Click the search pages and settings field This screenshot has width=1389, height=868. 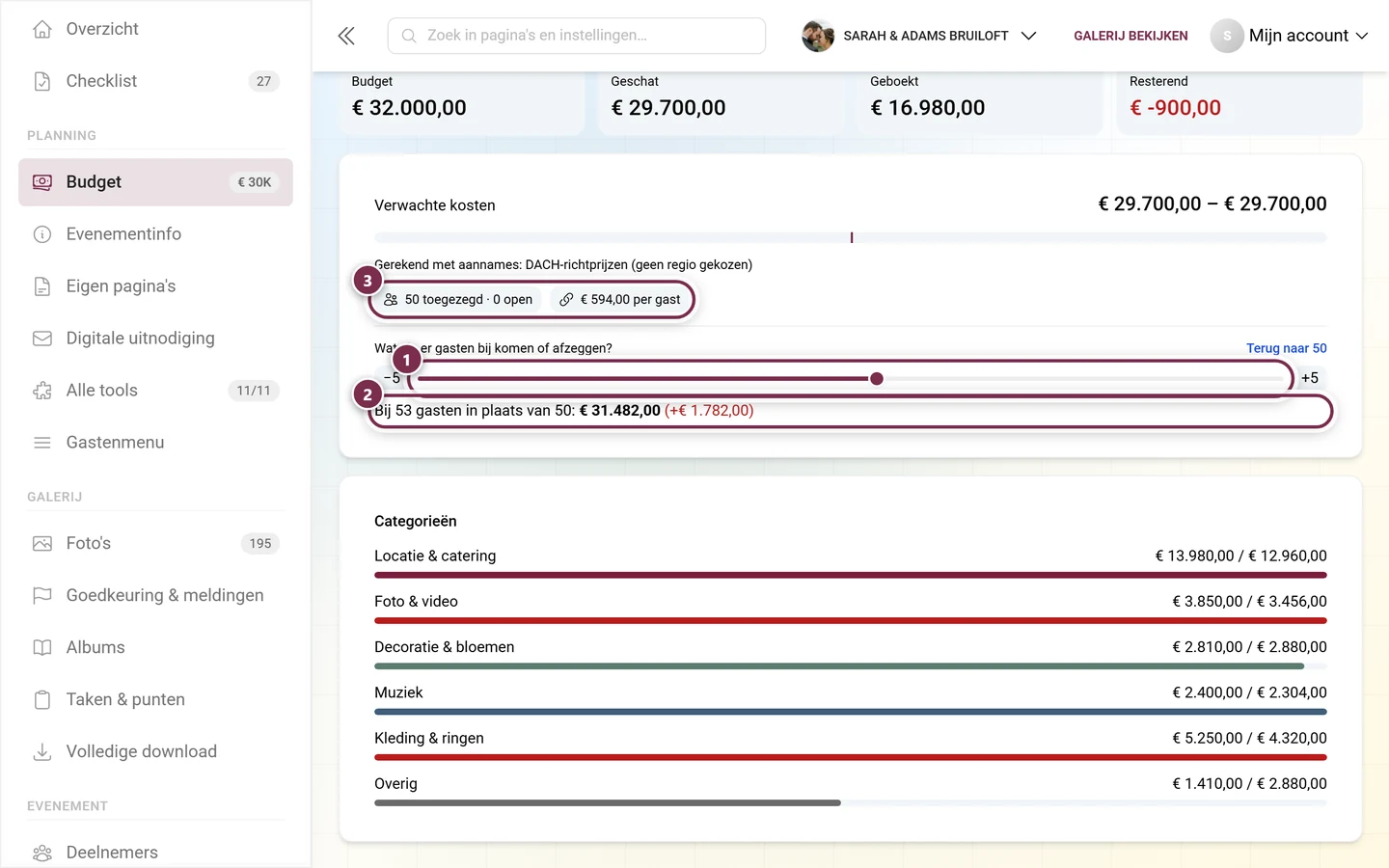(x=577, y=36)
